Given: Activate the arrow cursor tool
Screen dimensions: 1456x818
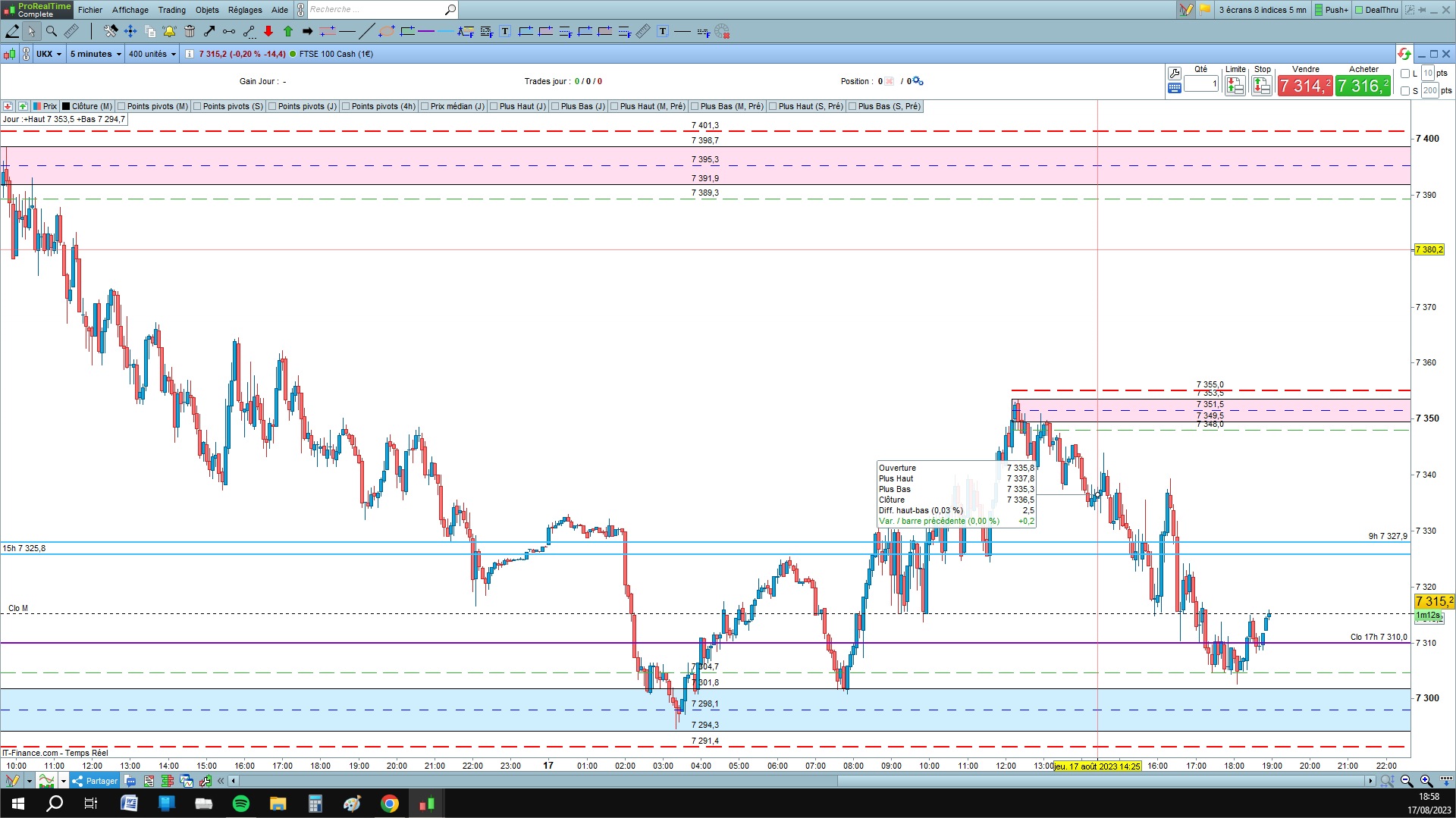Looking at the screenshot, I should pyautogui.click(x=31, y=31).
